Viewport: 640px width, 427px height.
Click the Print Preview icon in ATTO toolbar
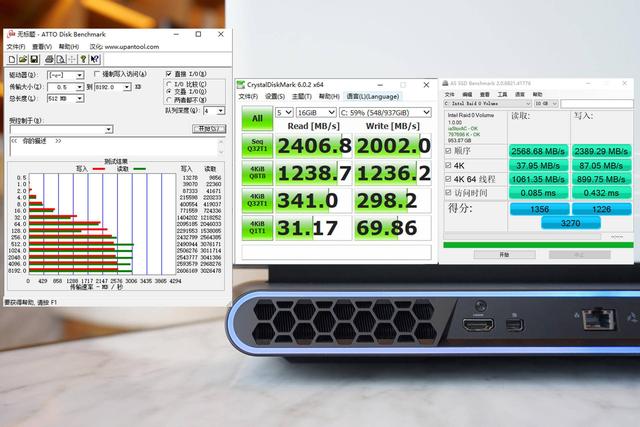60,60
